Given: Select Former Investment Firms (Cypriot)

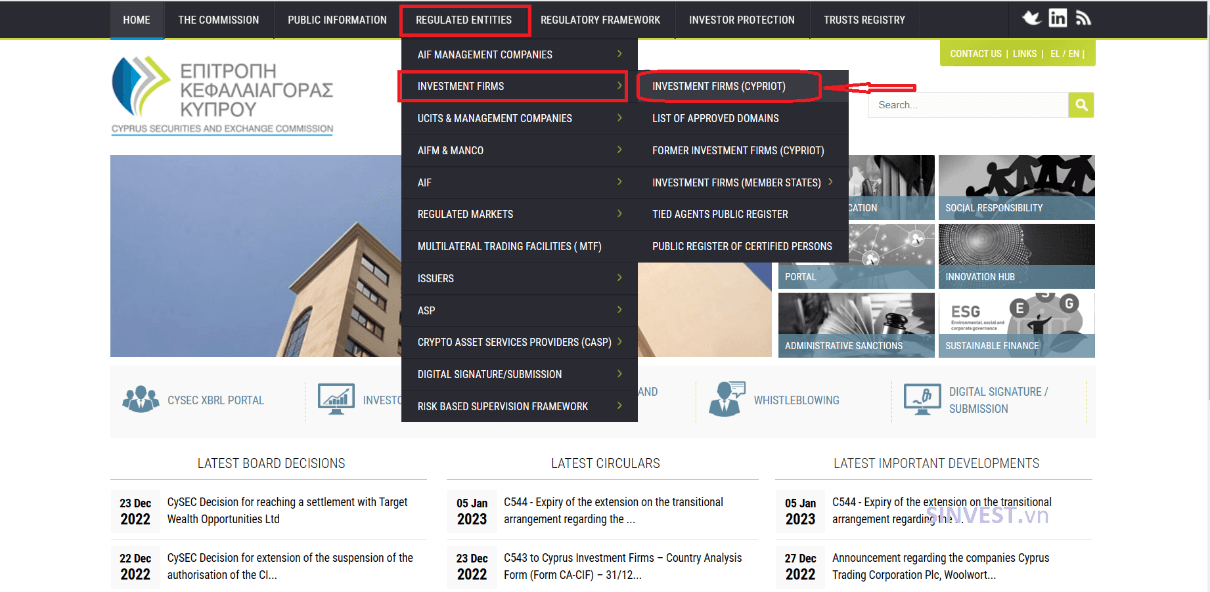Looking at the screenshot, I should click(743, 150).
